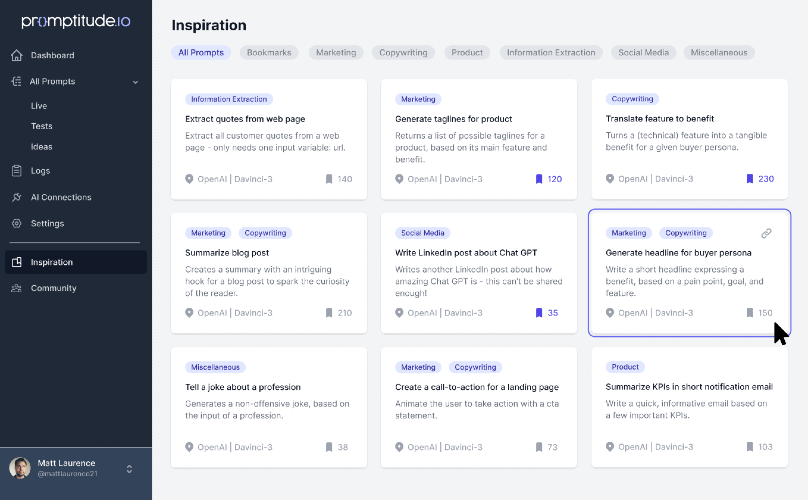This screenshot has height=500, width=808.
Task: Open Tests under All Prompts
Action: [41, 126]
